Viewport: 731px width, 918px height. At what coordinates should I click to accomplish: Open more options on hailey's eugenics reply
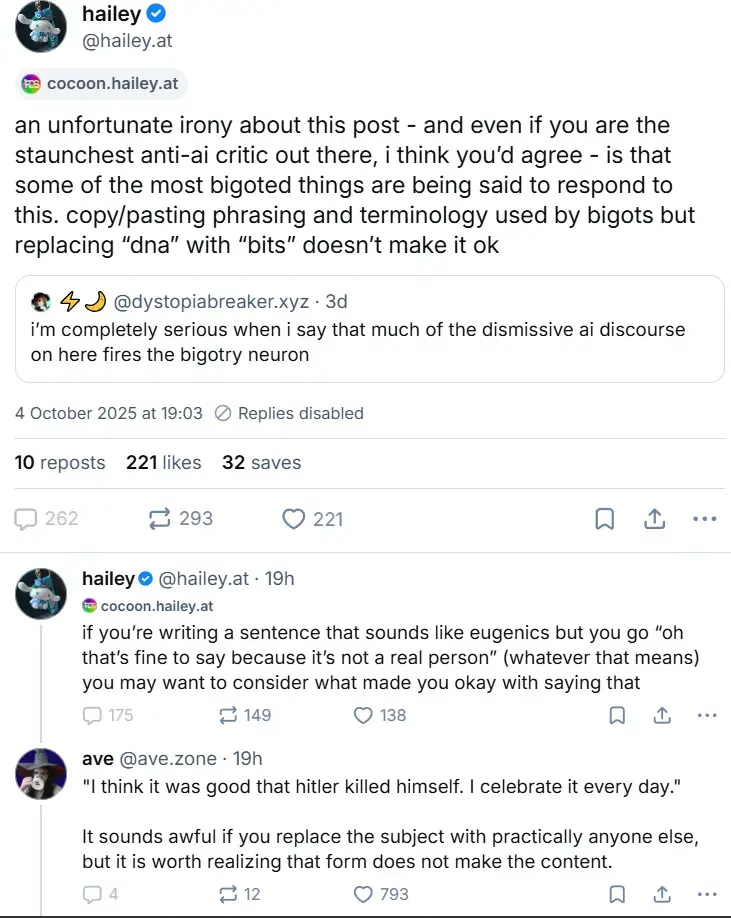pos(706,715)
